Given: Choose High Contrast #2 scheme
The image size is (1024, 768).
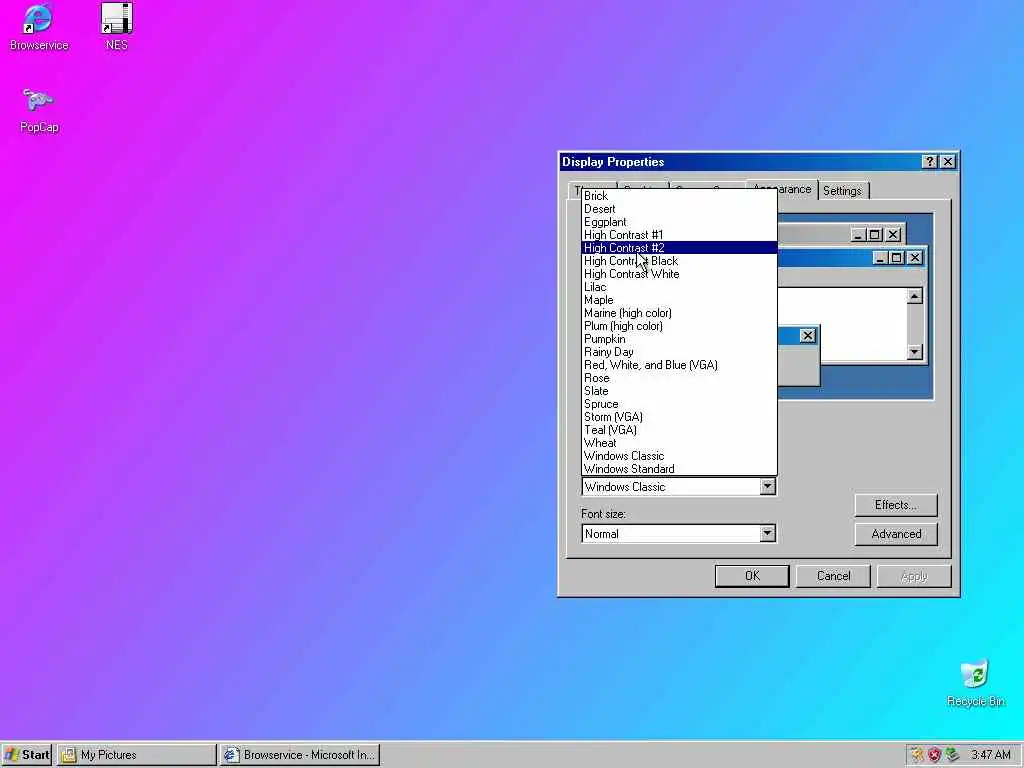Looking at the screenshot, I should click(x=679, y=248).
